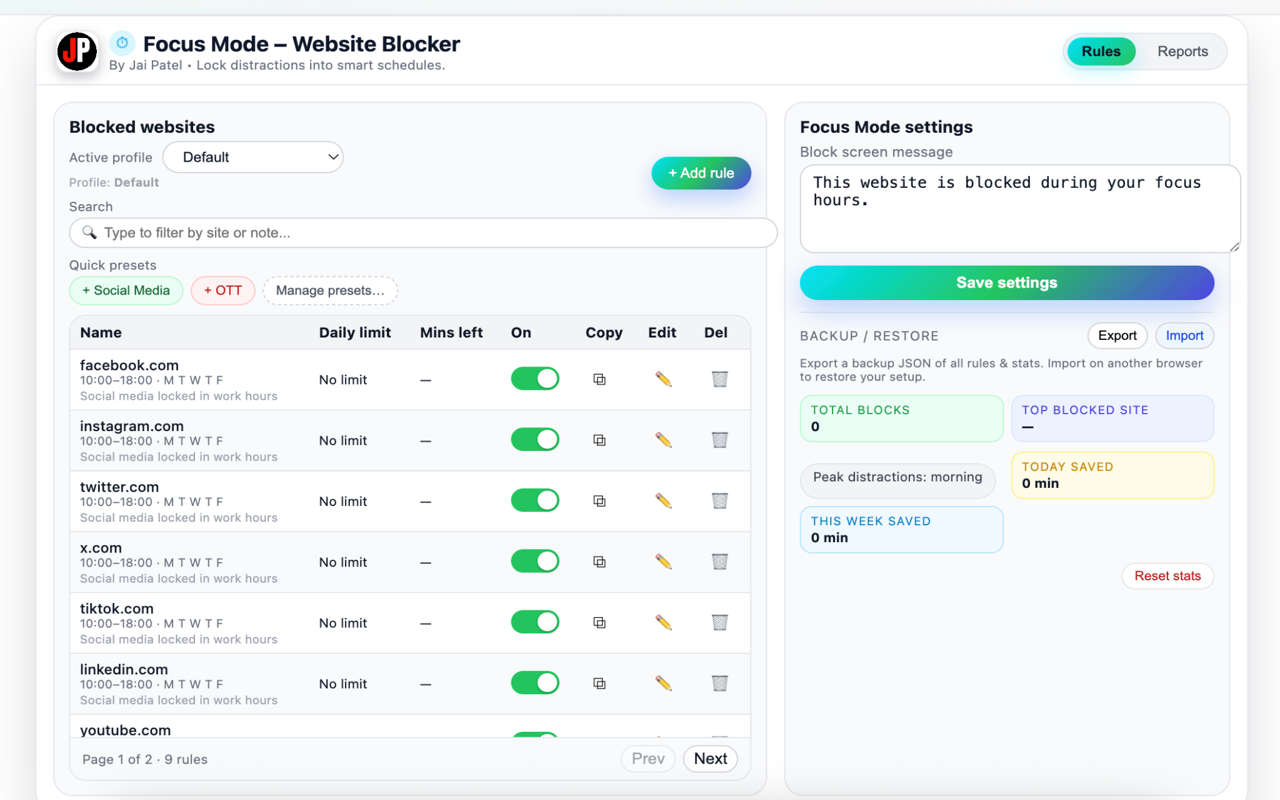Copy the x.com rule
Viewport: 1280px width, 800px height.
pos(599,563)
